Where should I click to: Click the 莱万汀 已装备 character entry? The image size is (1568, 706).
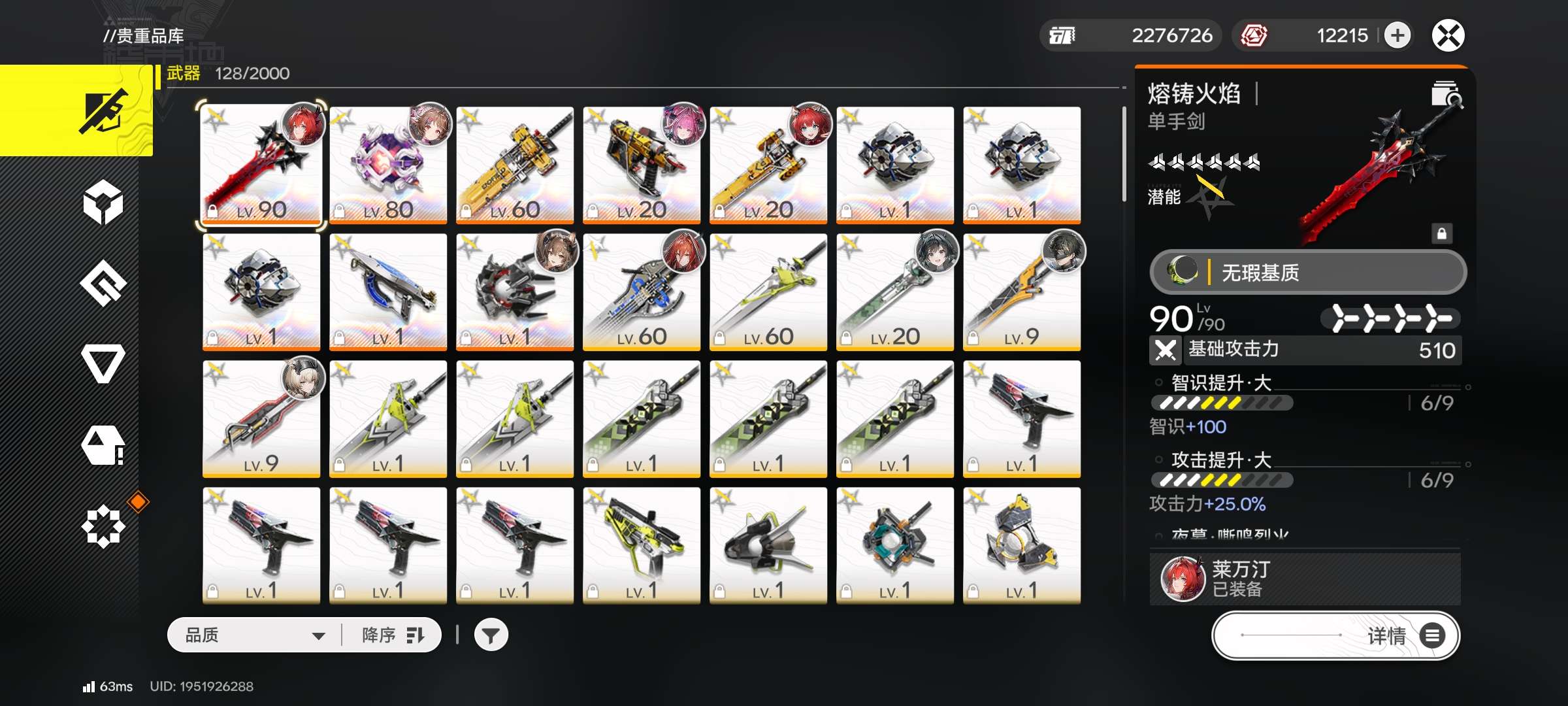click(x=1305, y=579)
